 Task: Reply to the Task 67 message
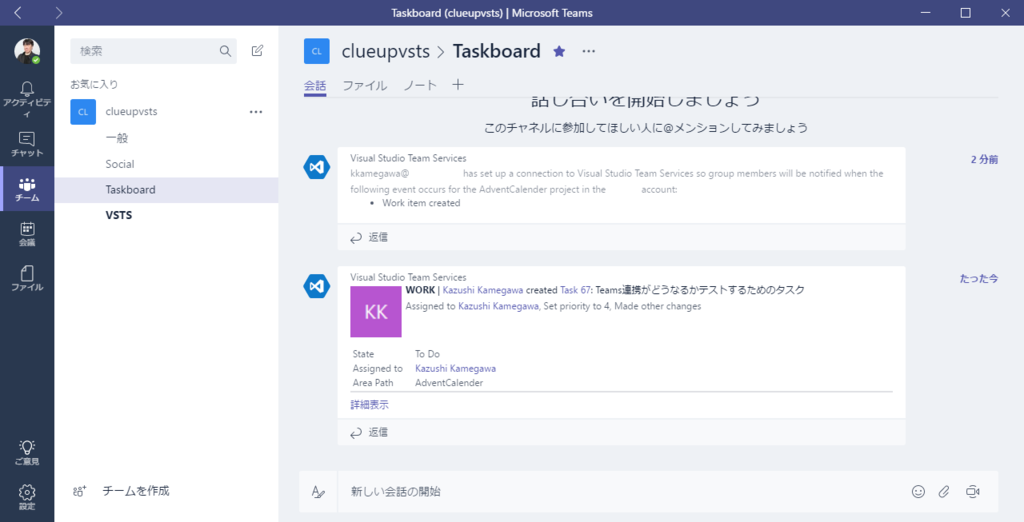[370, 432]
